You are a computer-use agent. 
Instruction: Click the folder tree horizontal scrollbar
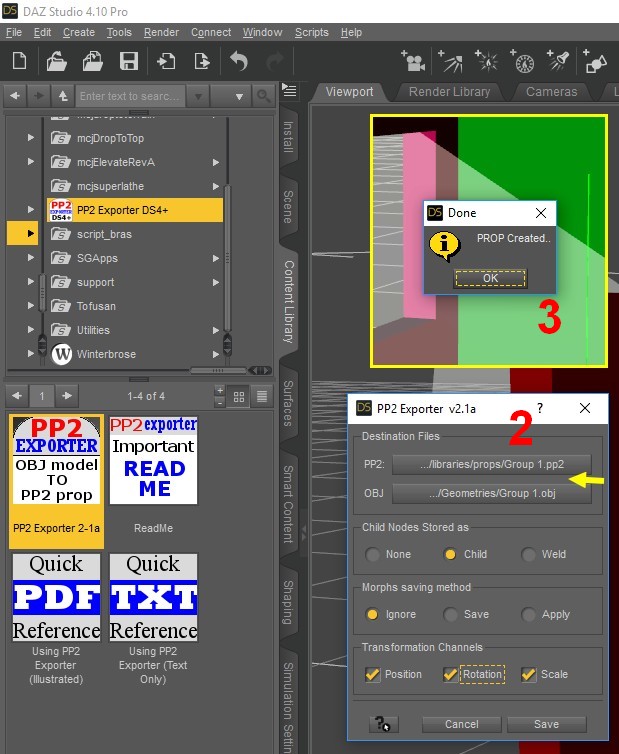click(x=218, y=370)
